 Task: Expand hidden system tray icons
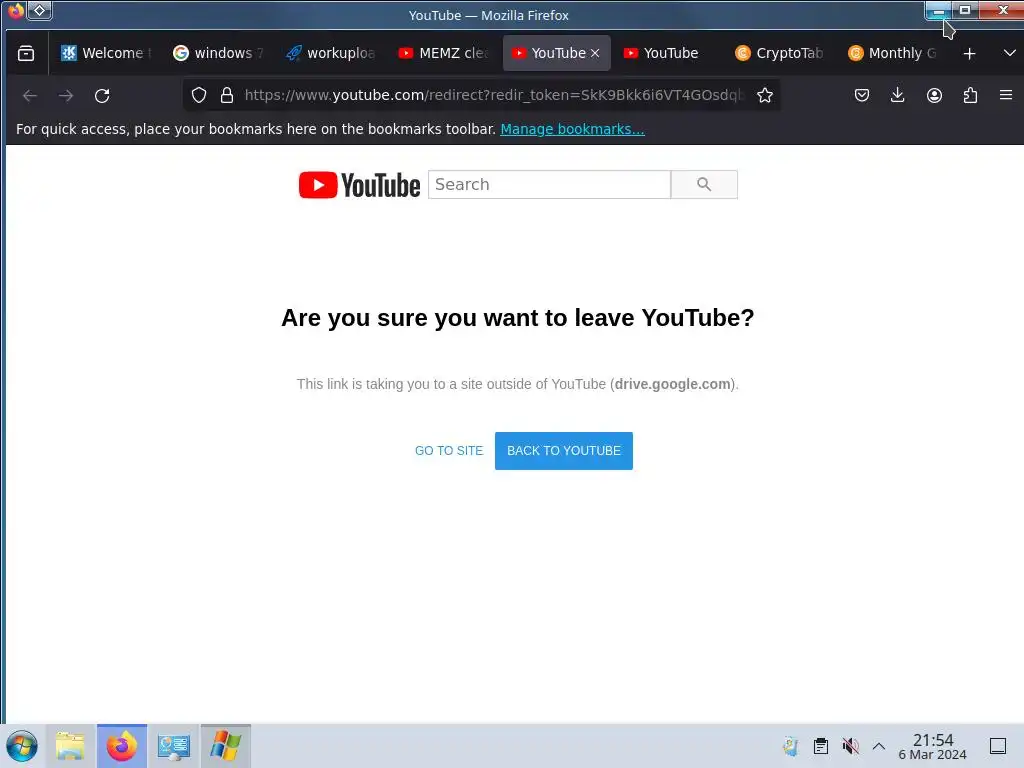(x=879, y=746)
